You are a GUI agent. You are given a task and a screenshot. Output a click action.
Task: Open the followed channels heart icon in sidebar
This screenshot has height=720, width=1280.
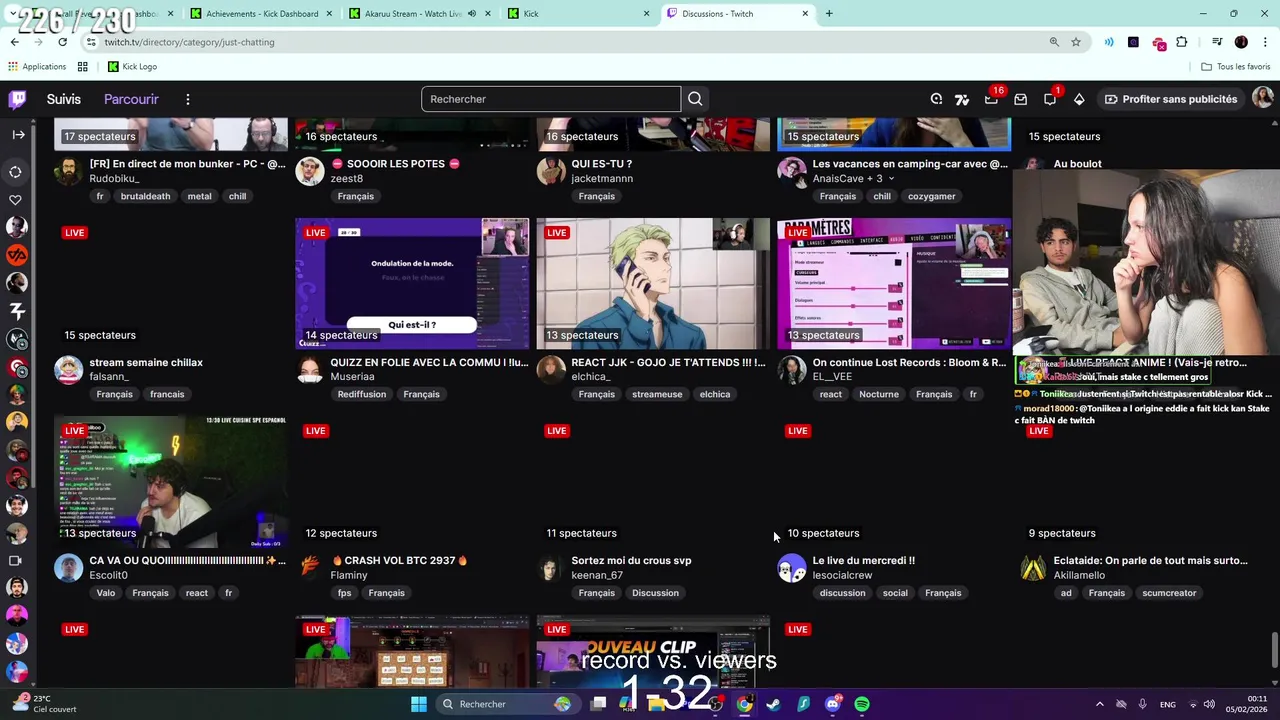tap(16, 200)
